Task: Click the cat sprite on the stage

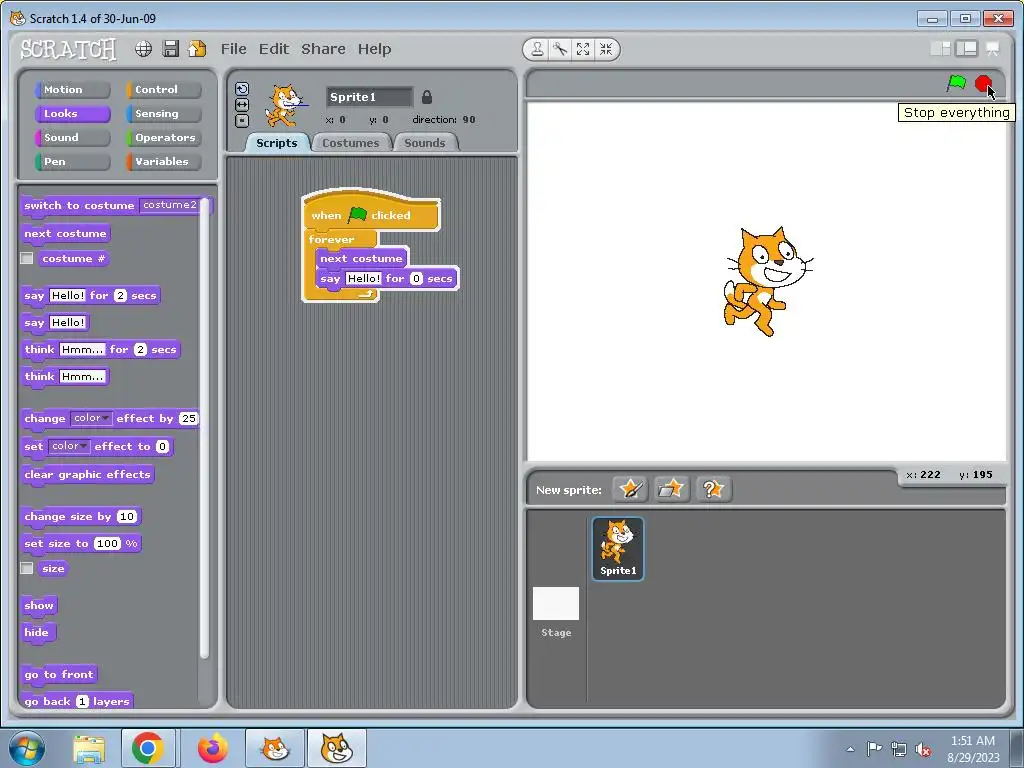Action: (767, 281)
